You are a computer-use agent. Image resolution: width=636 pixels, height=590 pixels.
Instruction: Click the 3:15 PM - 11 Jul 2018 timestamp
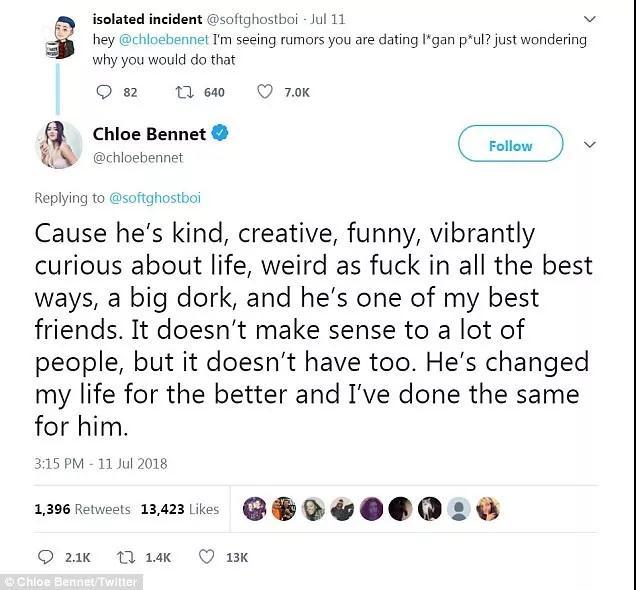(100, 463)
